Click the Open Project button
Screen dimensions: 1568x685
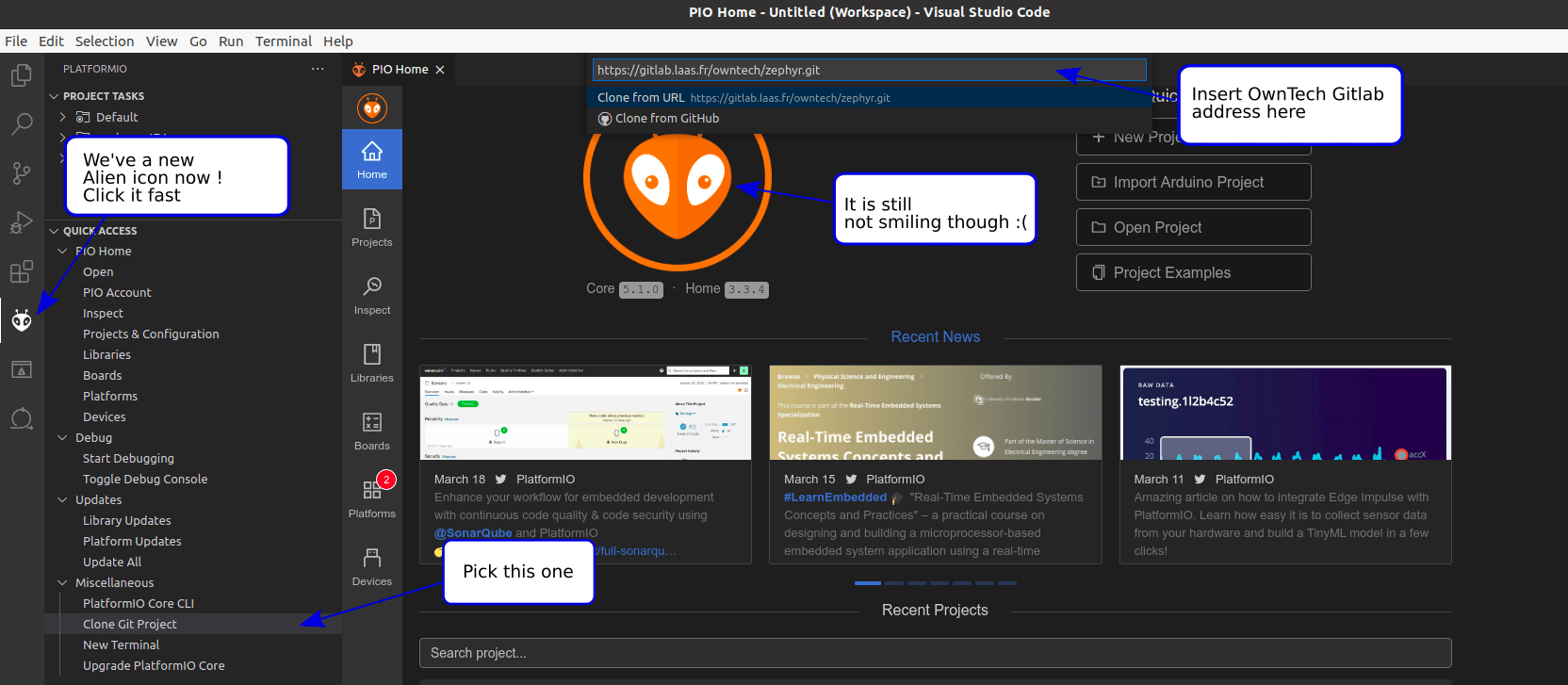tap(1194, 227)
